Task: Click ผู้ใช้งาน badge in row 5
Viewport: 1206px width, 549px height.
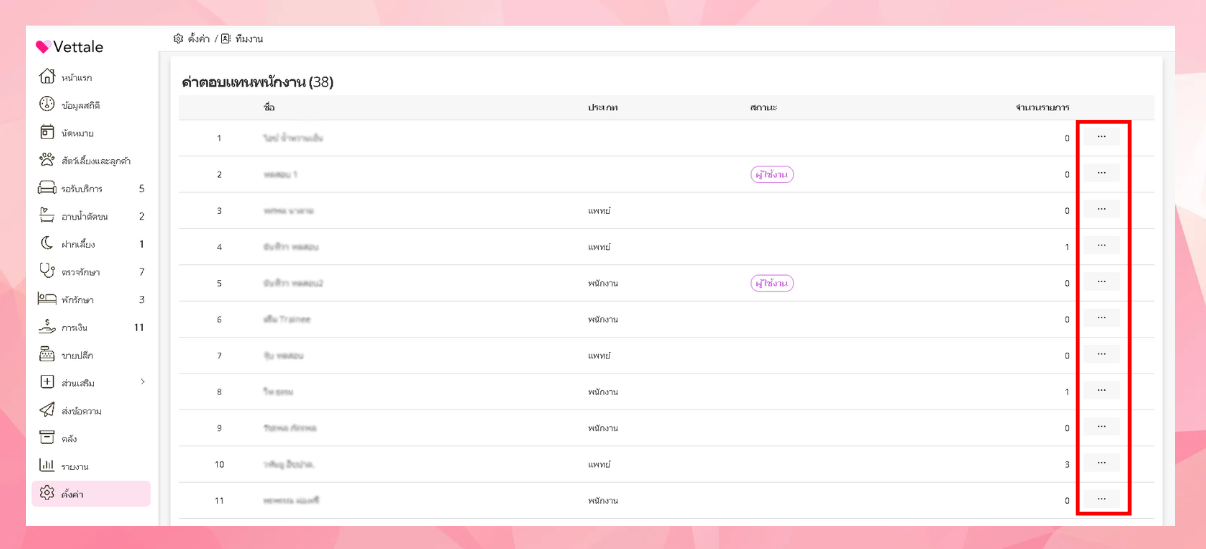Action: point(772,283)
